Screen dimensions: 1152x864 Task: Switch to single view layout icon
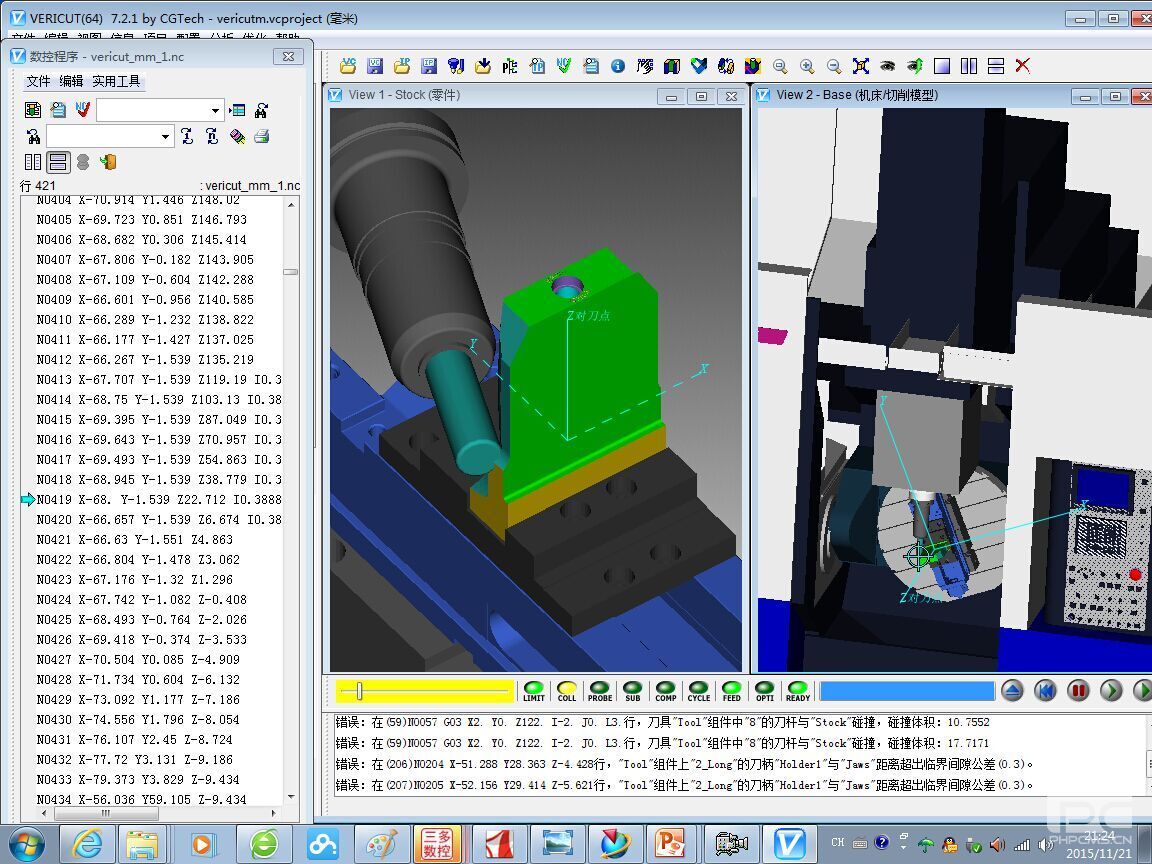tap(942, 66)
